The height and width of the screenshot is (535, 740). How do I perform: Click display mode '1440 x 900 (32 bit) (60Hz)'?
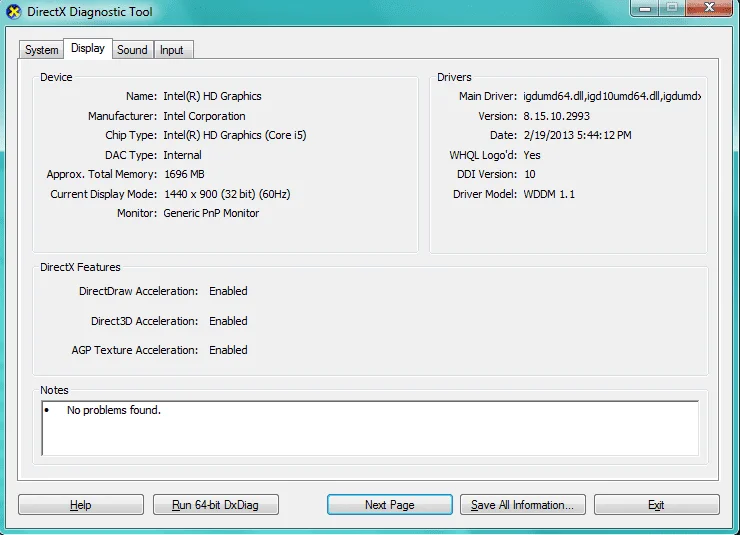[x=227, y=194]
